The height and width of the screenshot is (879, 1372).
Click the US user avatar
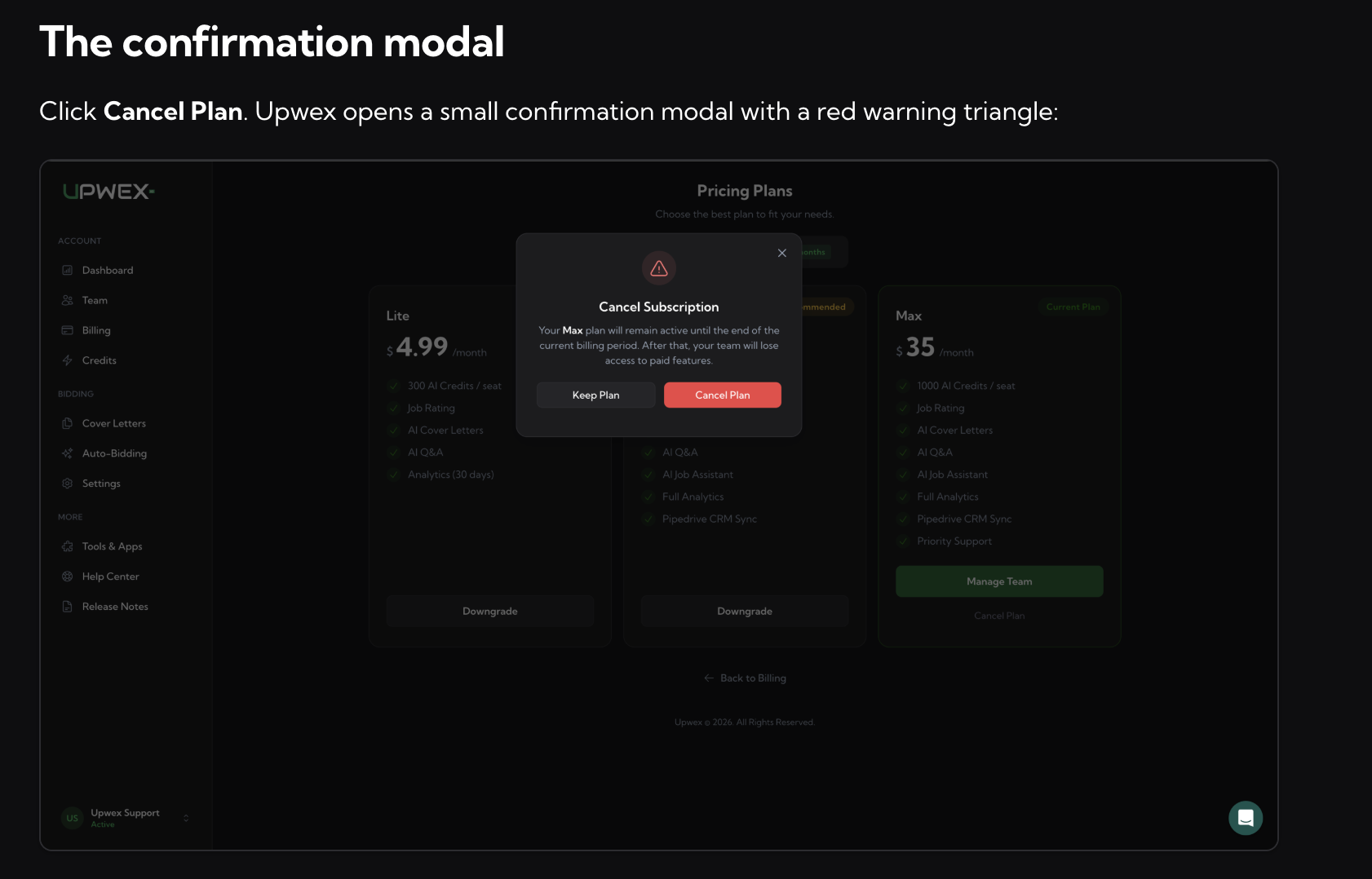[73, 818]
